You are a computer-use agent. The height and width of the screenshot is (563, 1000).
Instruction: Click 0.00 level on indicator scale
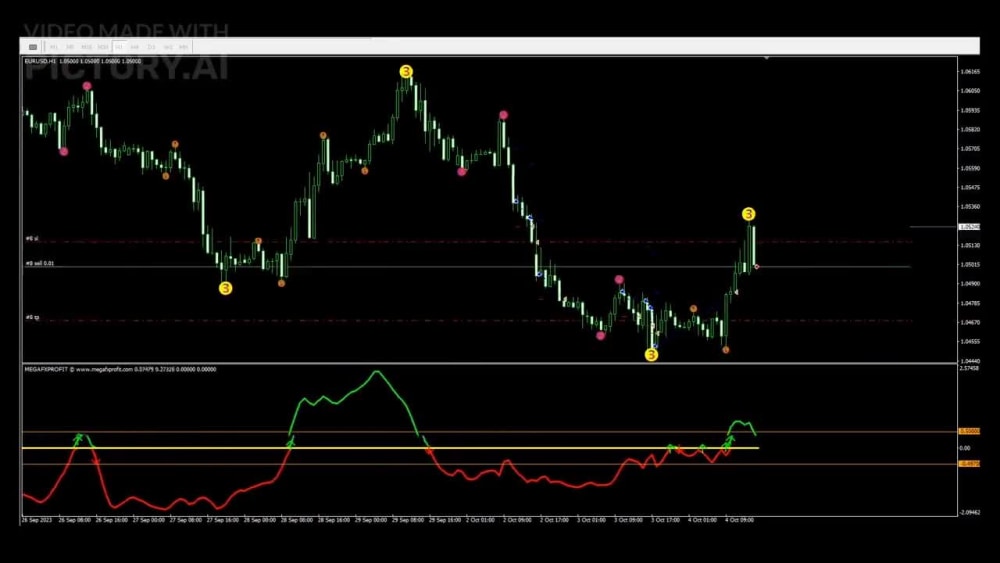(965, 448)
